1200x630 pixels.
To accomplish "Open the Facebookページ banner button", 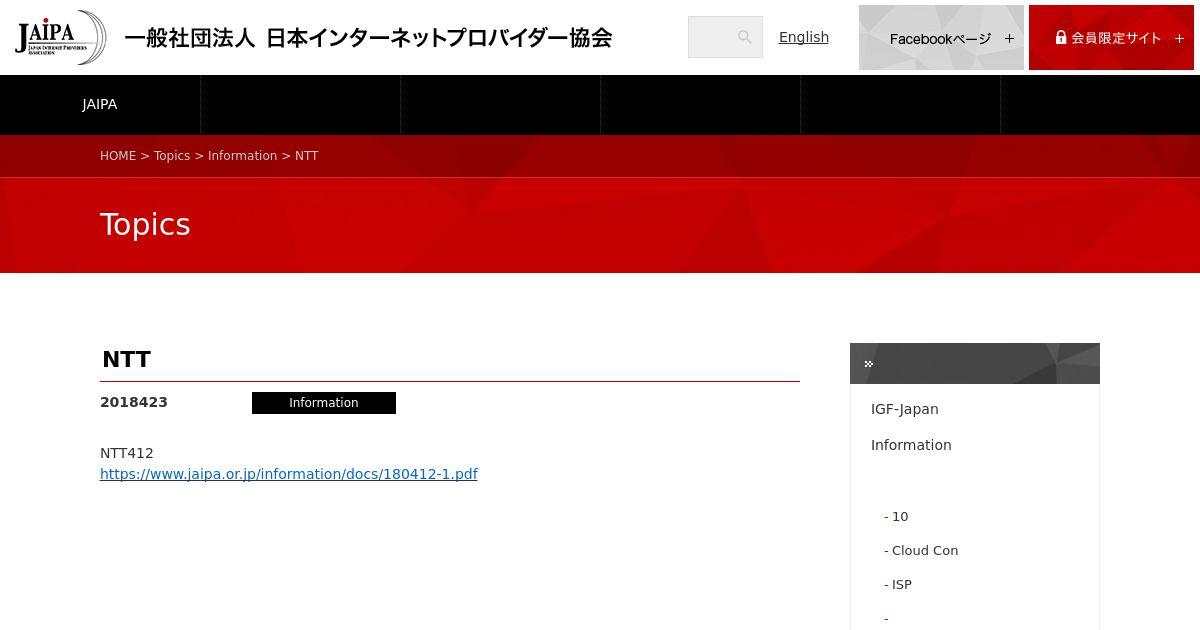I will point(941,38).
